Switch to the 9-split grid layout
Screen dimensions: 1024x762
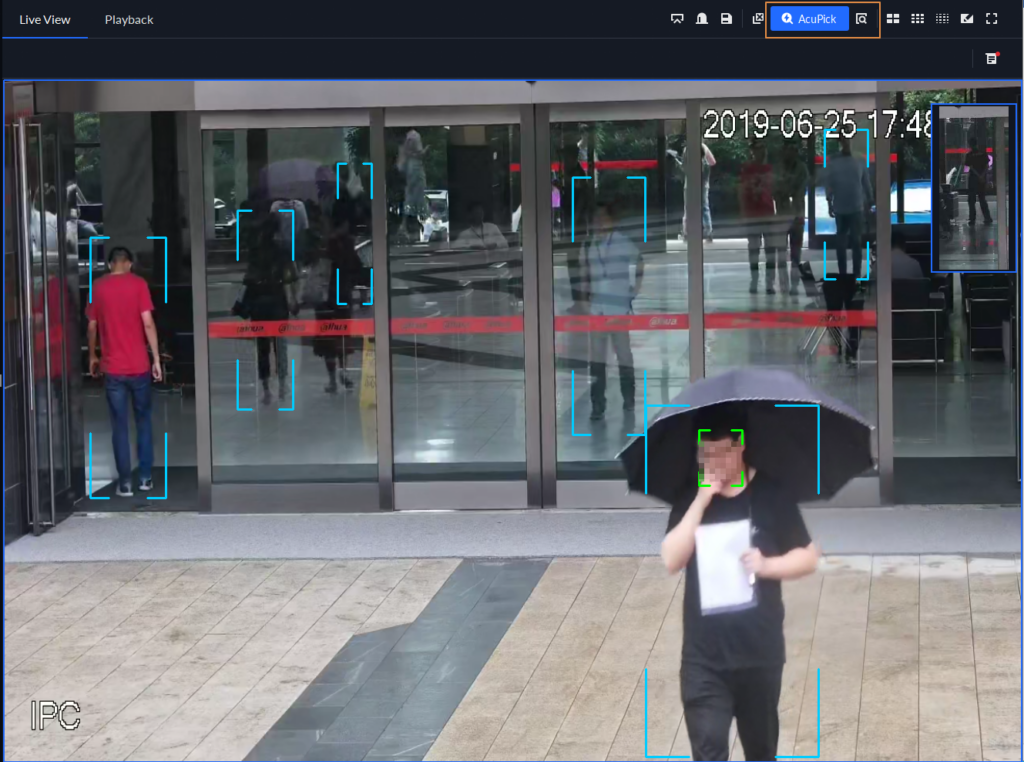[x=917, y=19]
